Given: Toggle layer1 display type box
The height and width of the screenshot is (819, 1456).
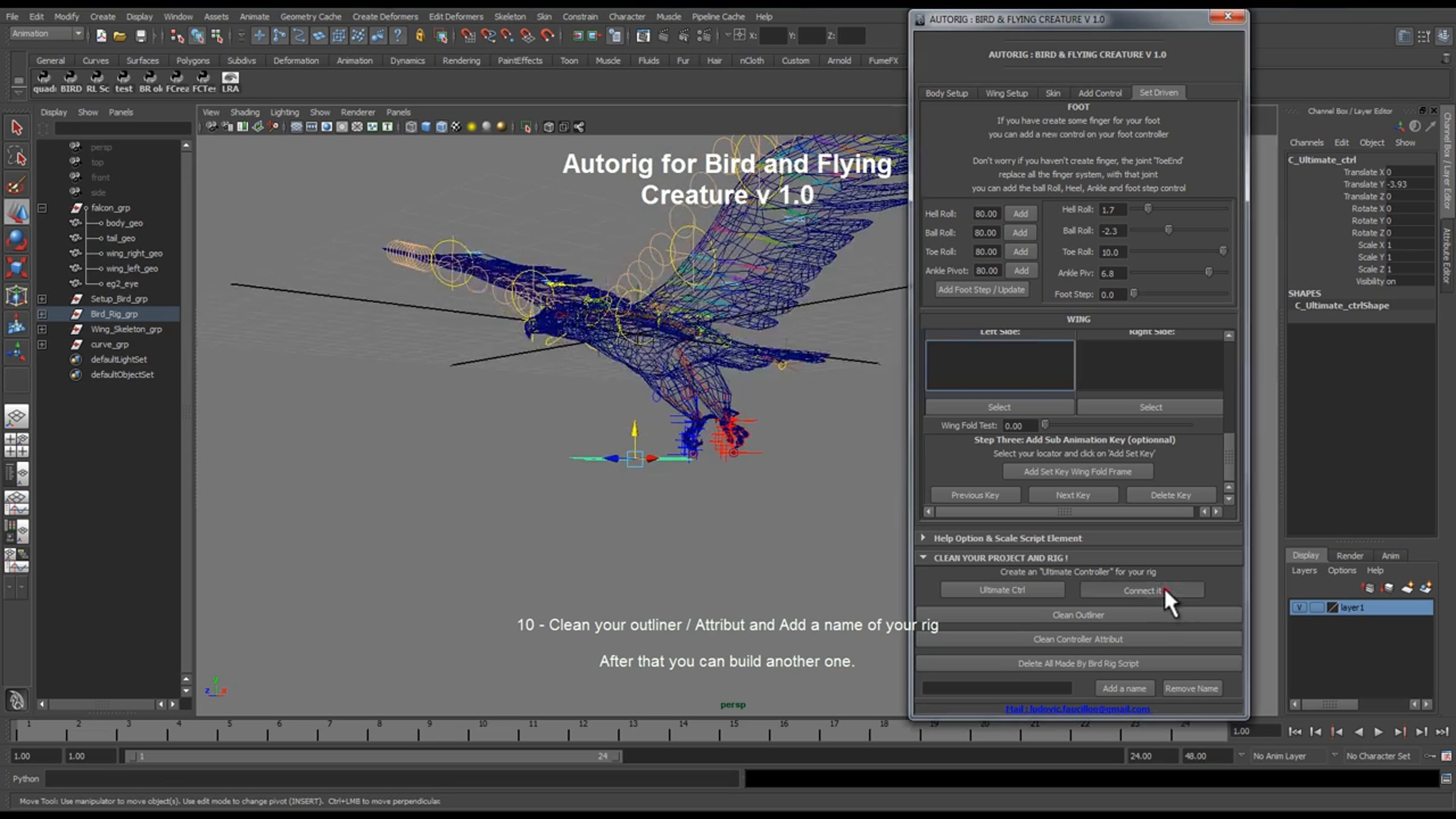Looking at the screenshot, I should coord(1316,607).
